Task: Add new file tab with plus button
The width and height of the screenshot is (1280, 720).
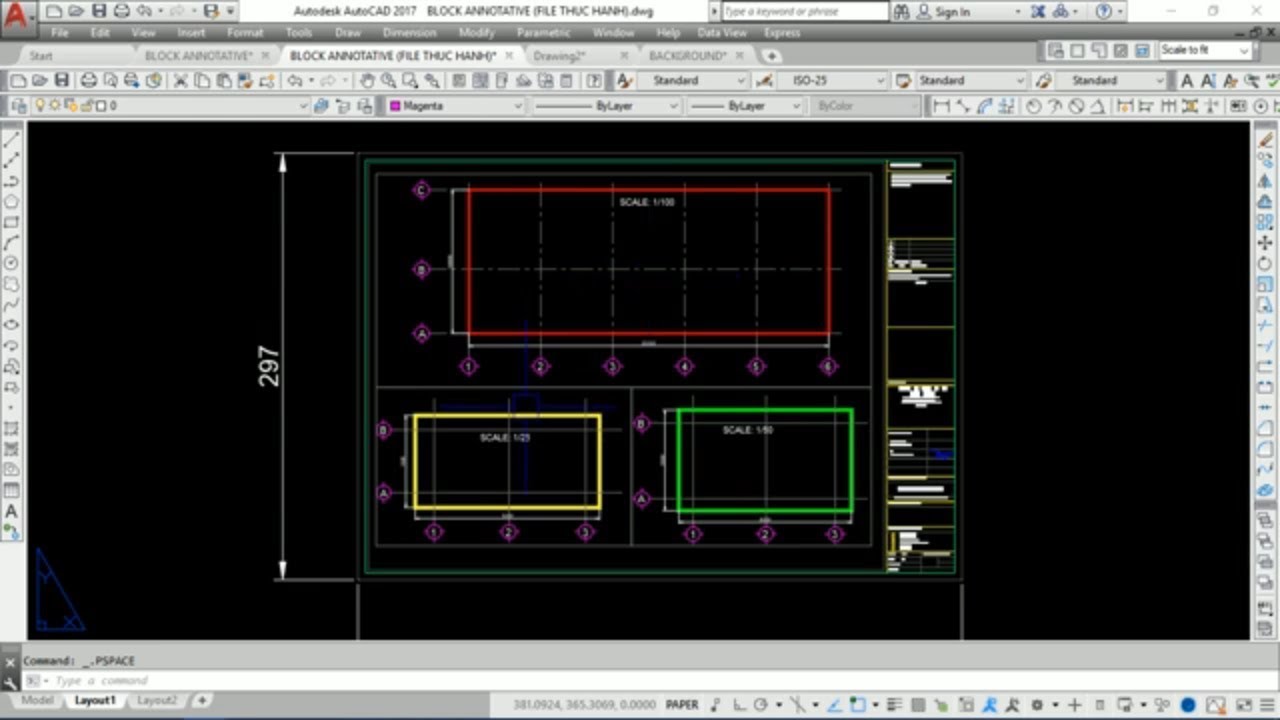Action: 771,55
